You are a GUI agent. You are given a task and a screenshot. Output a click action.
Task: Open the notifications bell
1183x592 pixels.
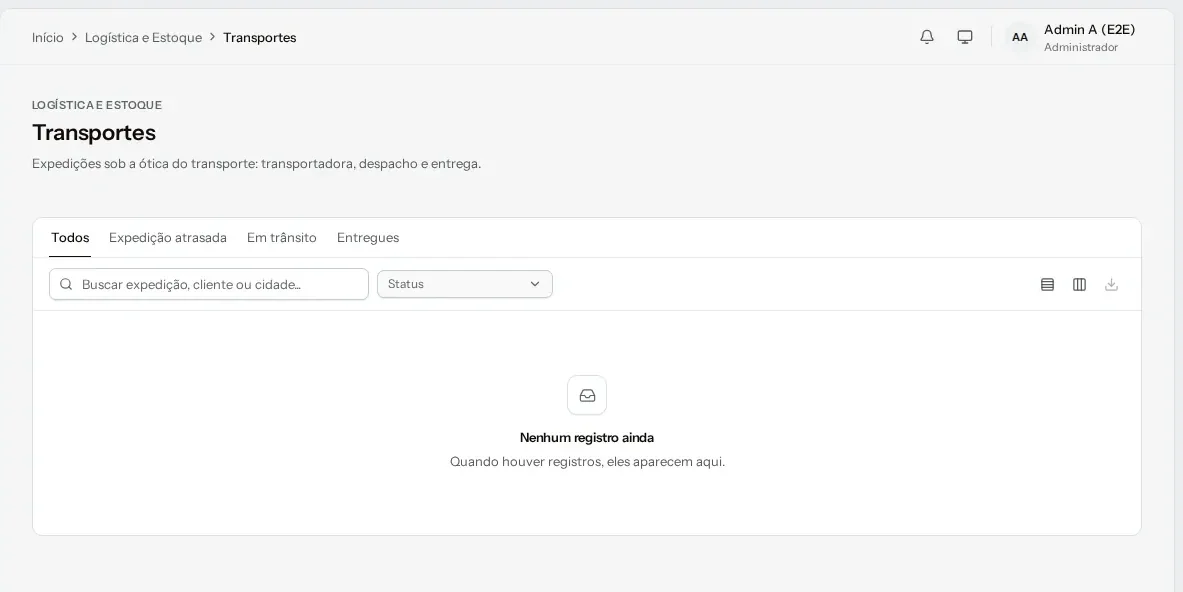926,37
